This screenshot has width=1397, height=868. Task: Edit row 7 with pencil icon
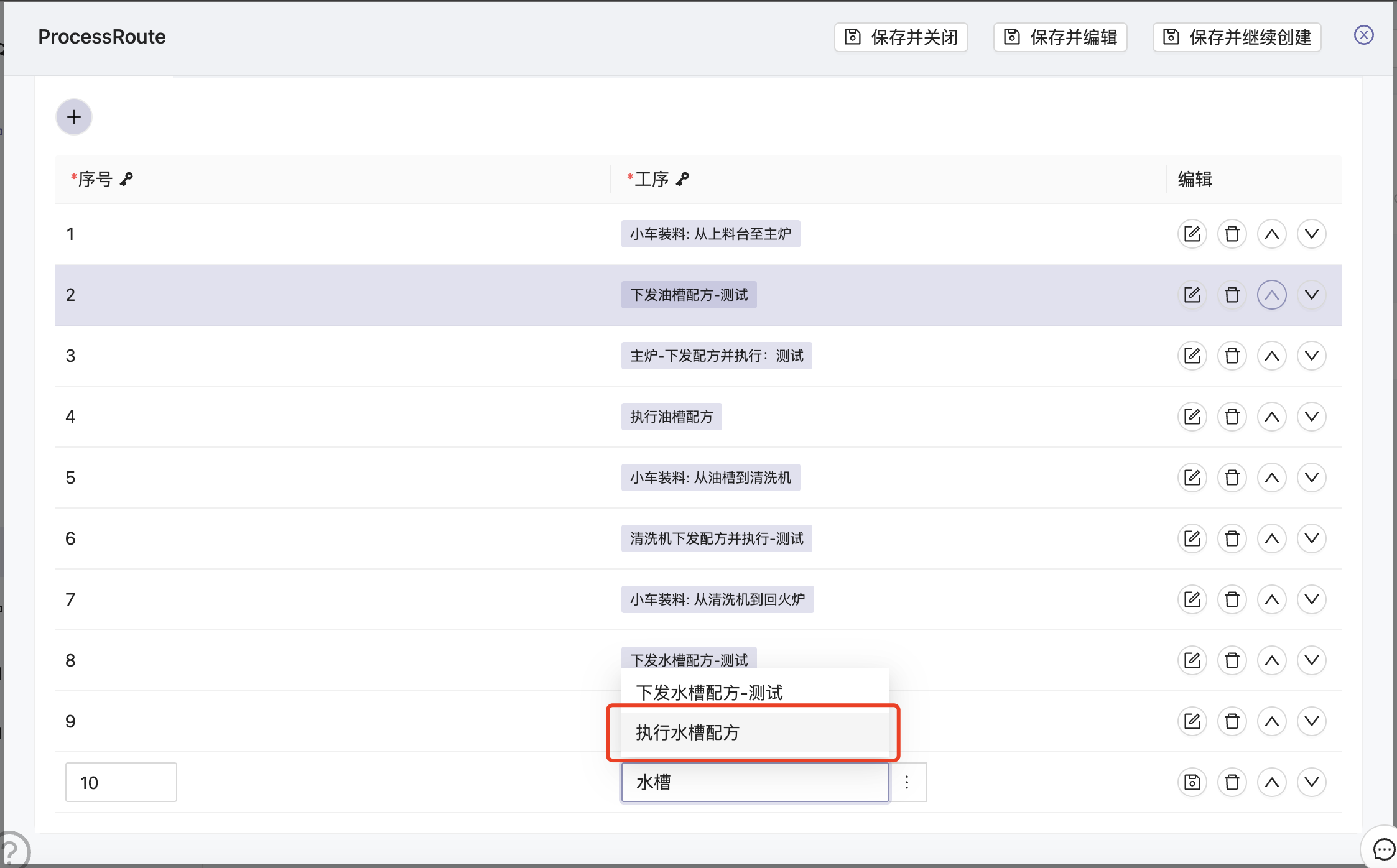pyautogui.click(x=1192, y=599)
